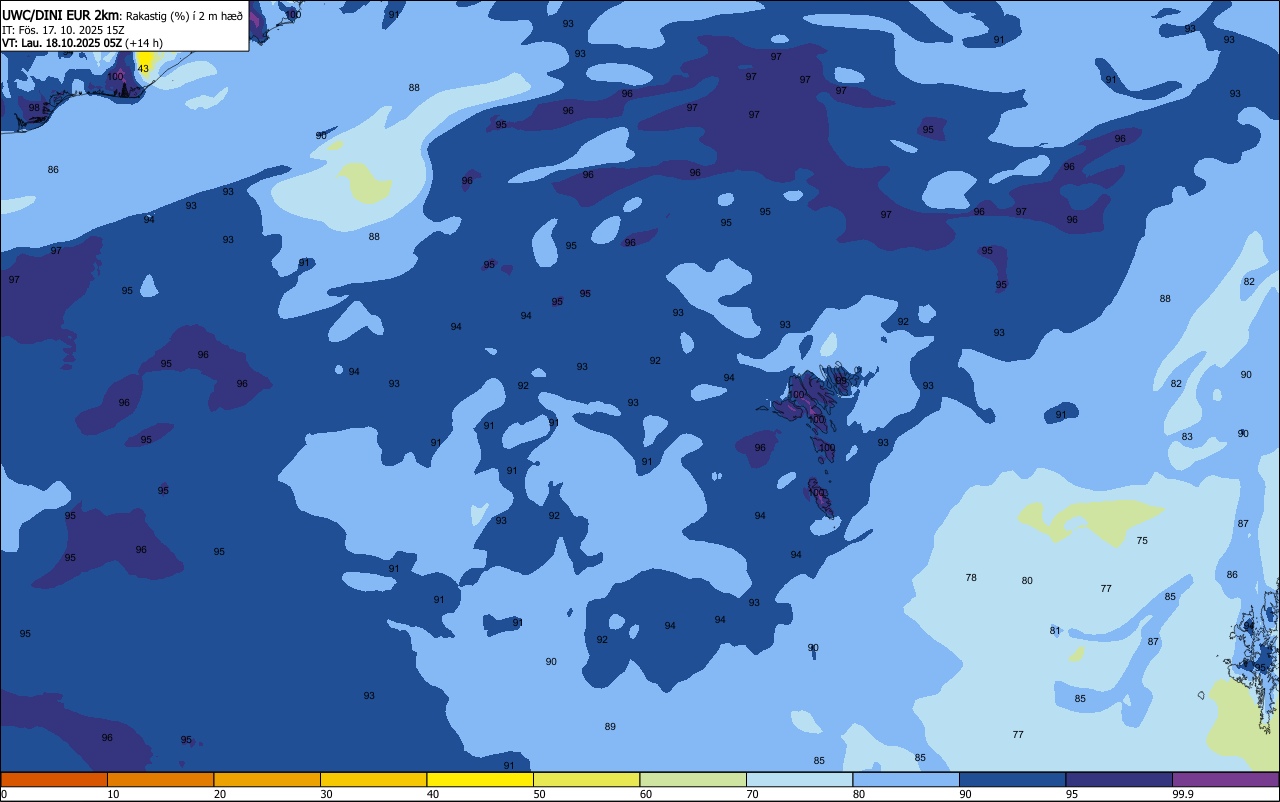Select the "40" legend tick label
Image resolution: width=1280 pixels, height=802 pixels.
[x=433, y=794]
